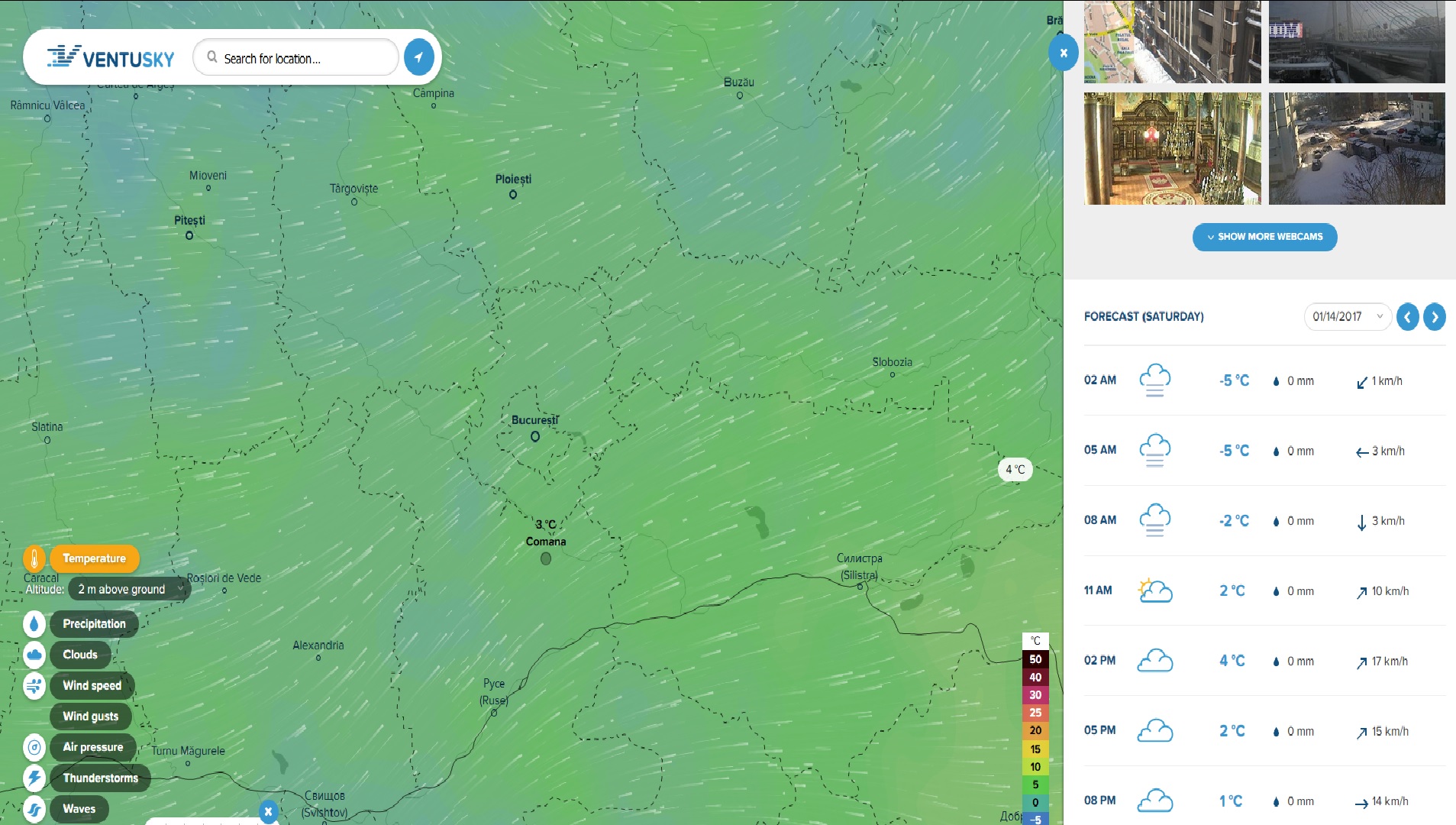Click the raindrop Precipitation layer icon
1456x825 pixels.
(34, 624)
